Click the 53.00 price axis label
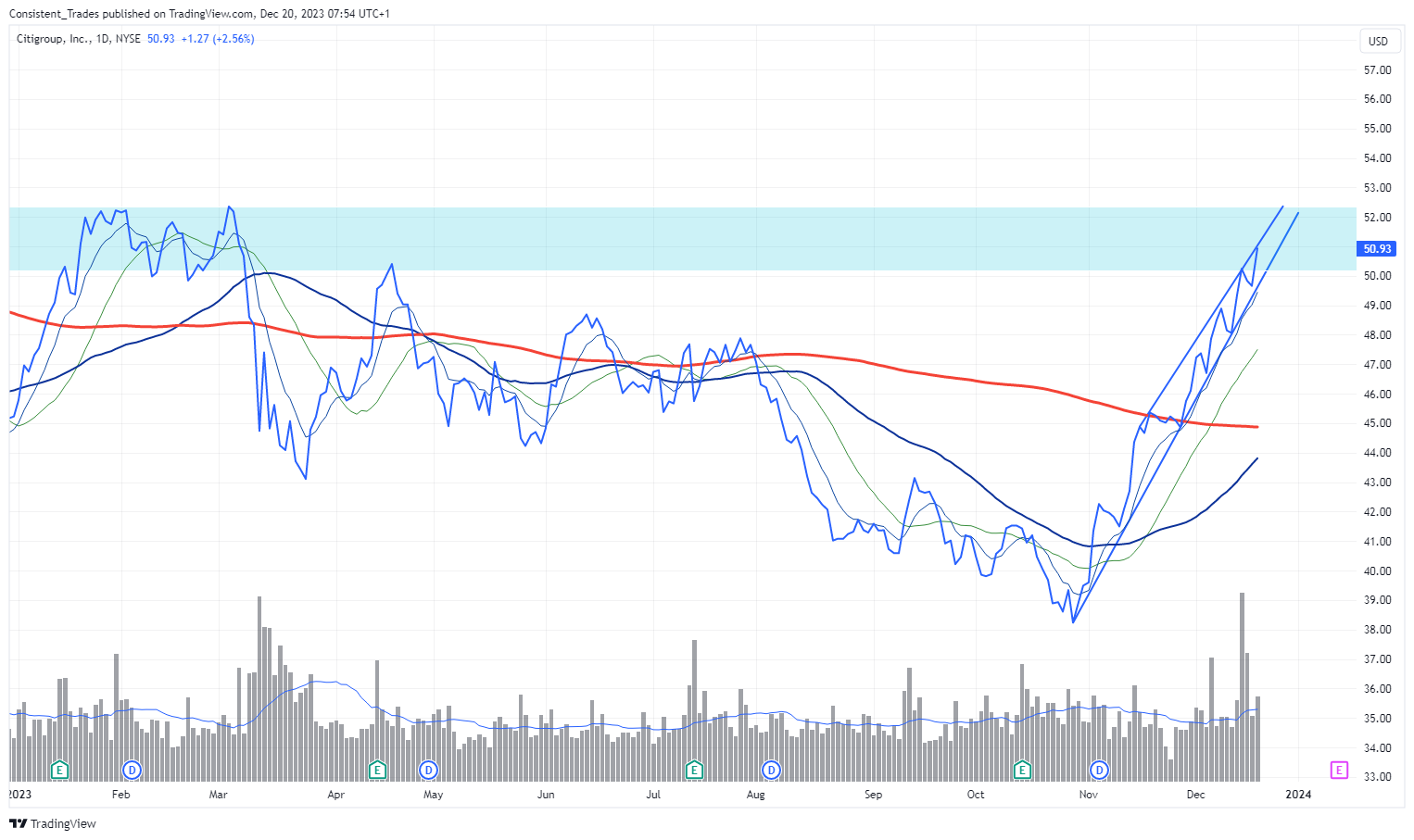This screenshot has width=1414, height=840. [x=1377, y=188]
